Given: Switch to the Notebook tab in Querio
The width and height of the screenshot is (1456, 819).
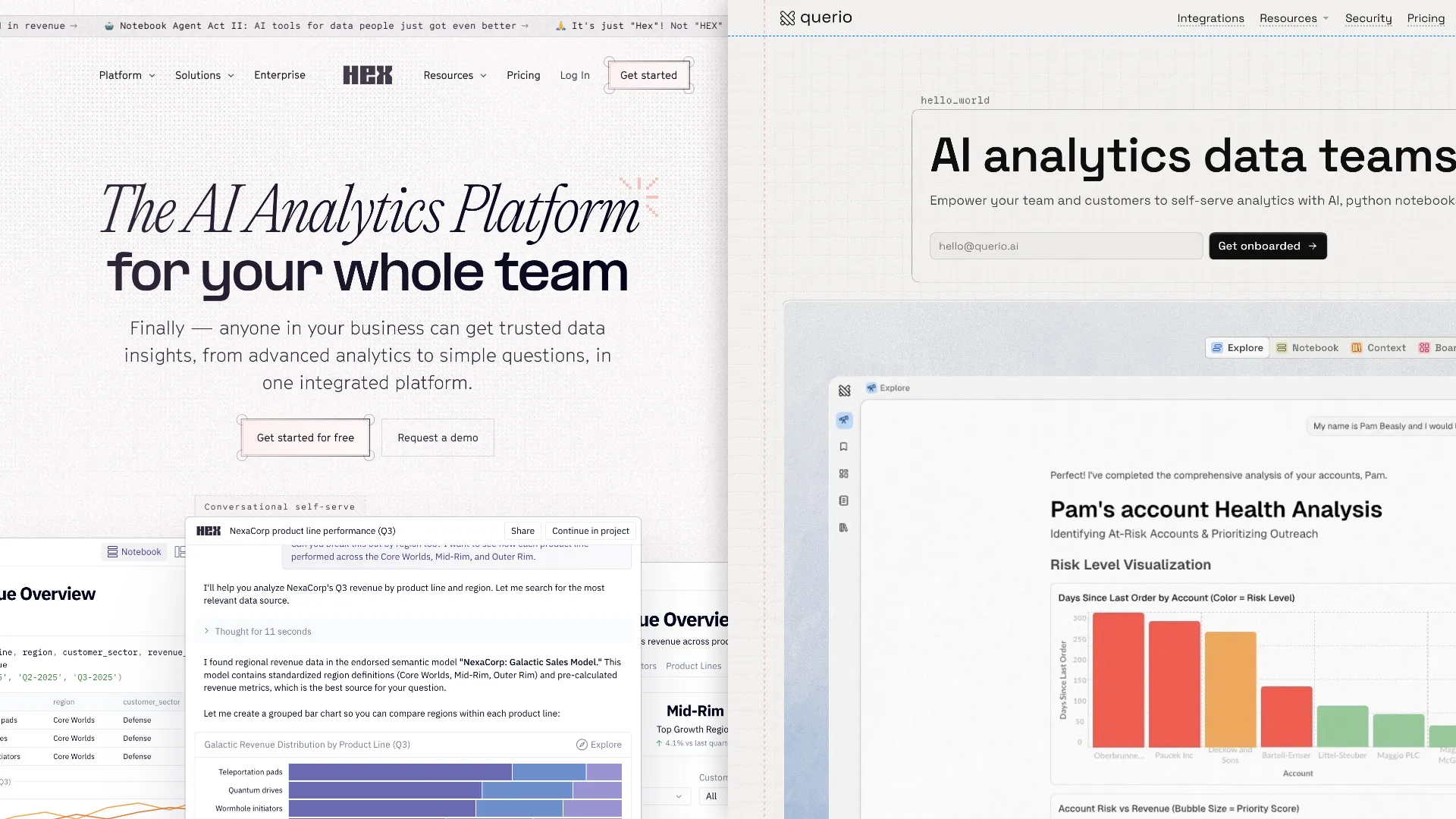Looking at the screenshot, I should tap(1307, 348).
